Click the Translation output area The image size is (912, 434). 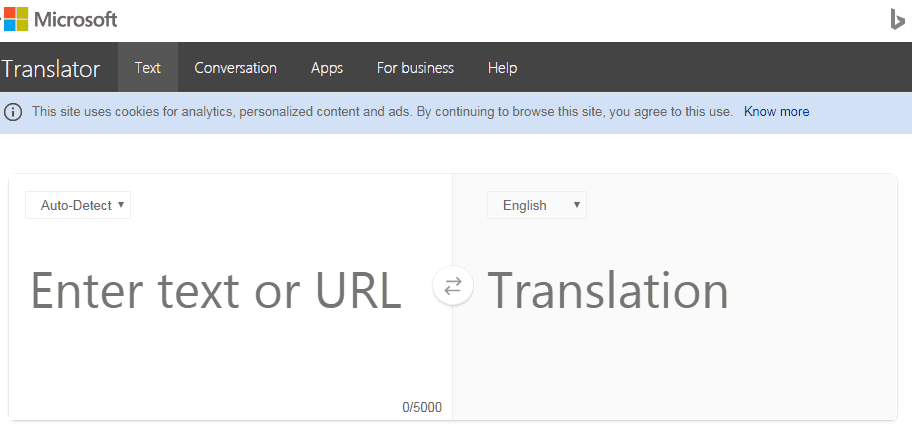[x=675, y=297]
